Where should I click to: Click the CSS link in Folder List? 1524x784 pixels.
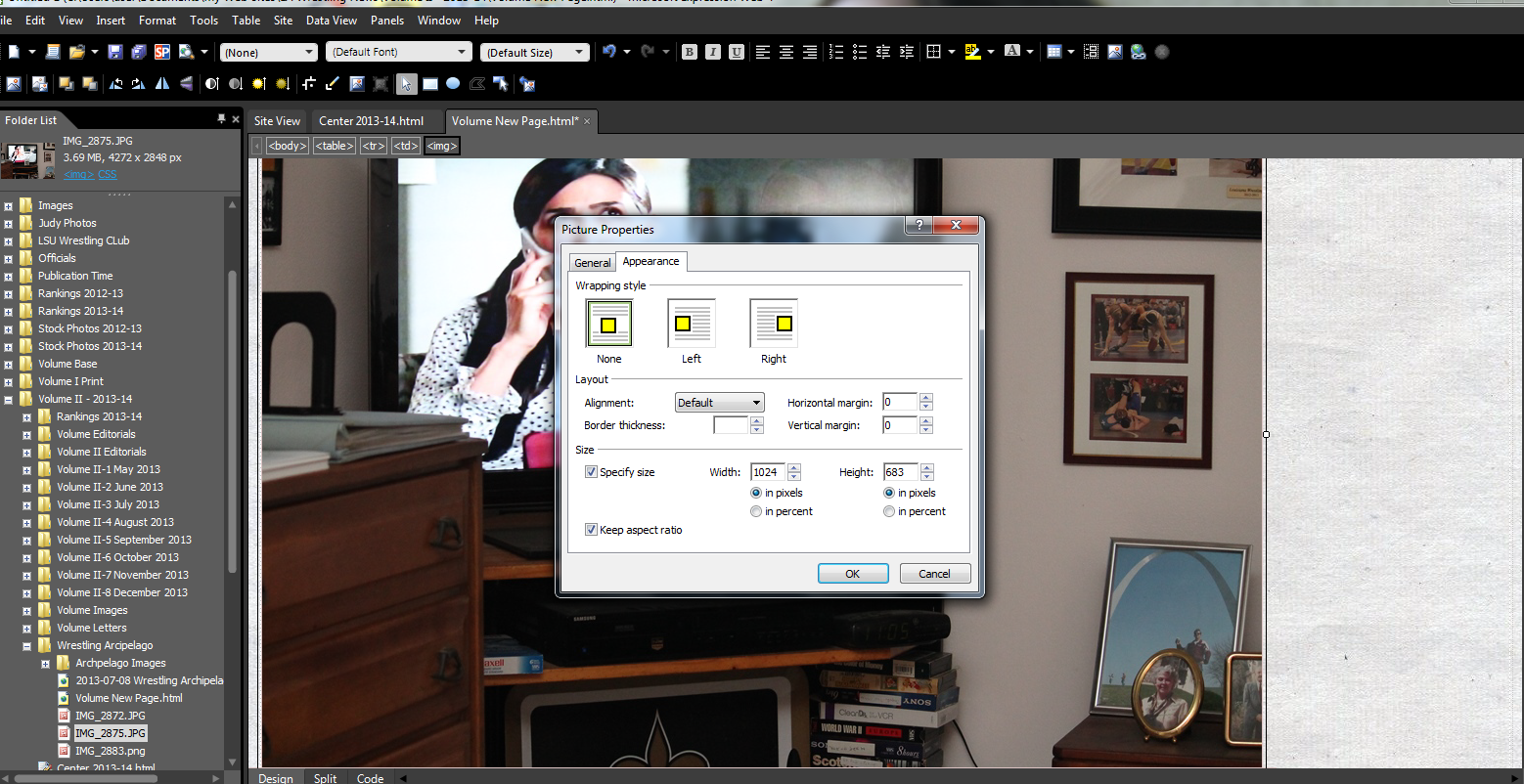107,174
